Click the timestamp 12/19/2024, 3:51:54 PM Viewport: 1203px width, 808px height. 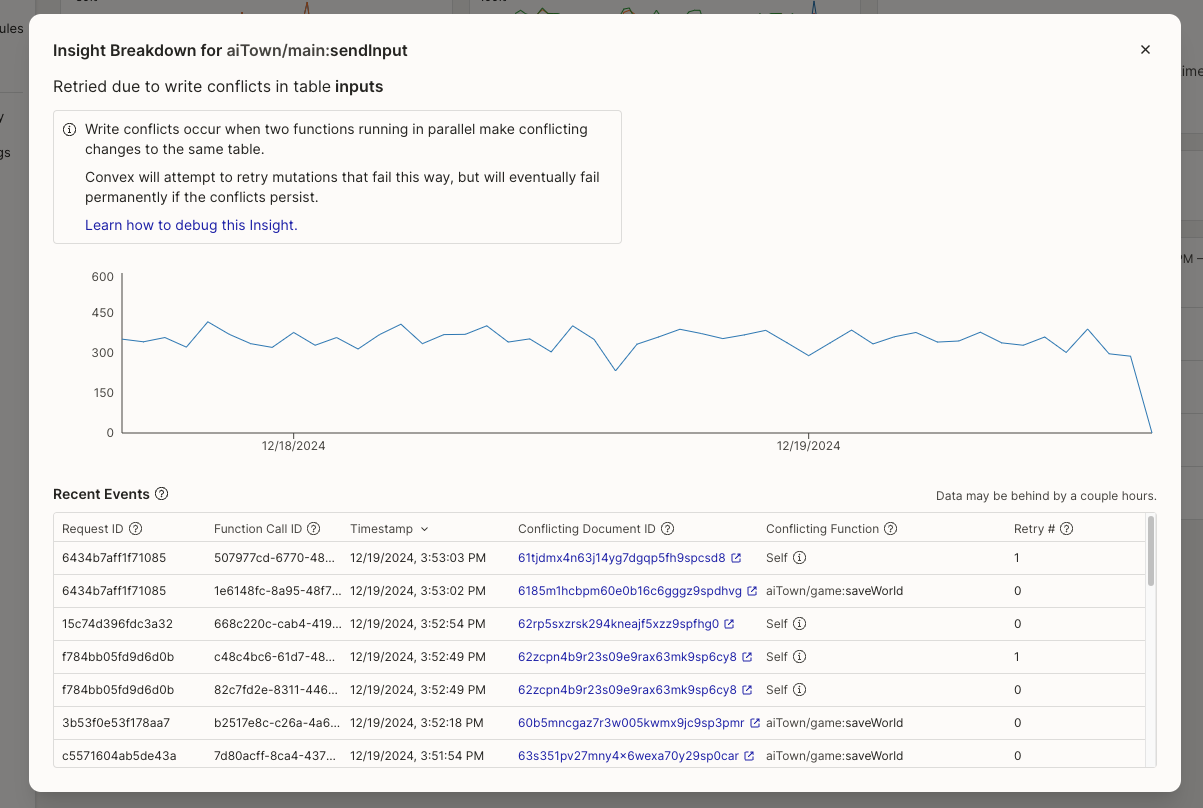coord(417,756)
